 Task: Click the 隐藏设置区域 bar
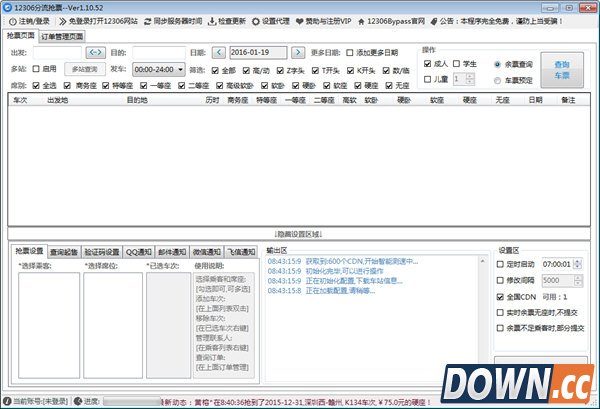point(299,234)
